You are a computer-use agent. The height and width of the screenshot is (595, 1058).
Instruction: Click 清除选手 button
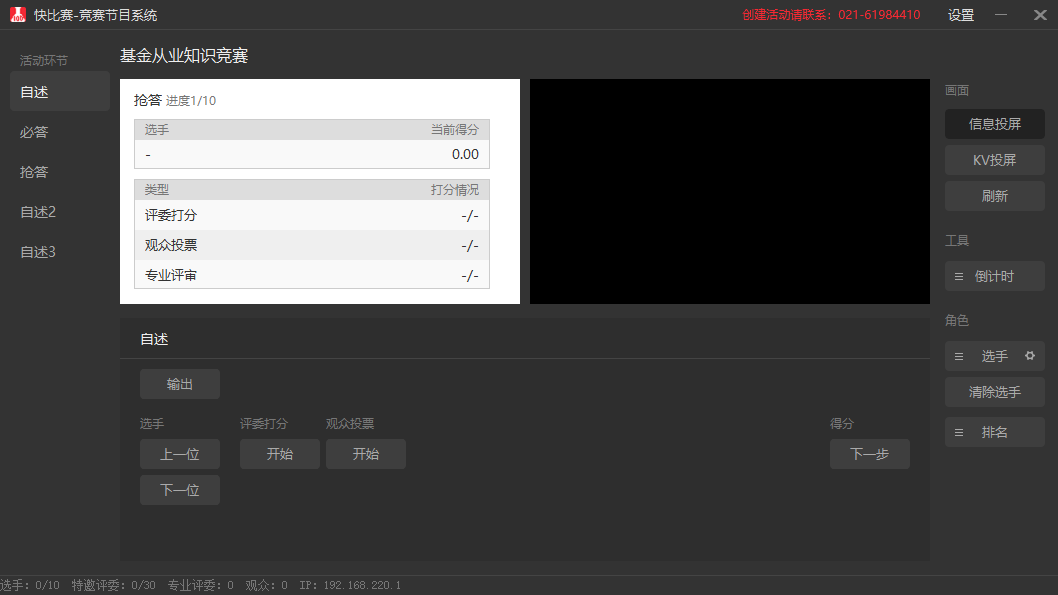tap(995, 392)
